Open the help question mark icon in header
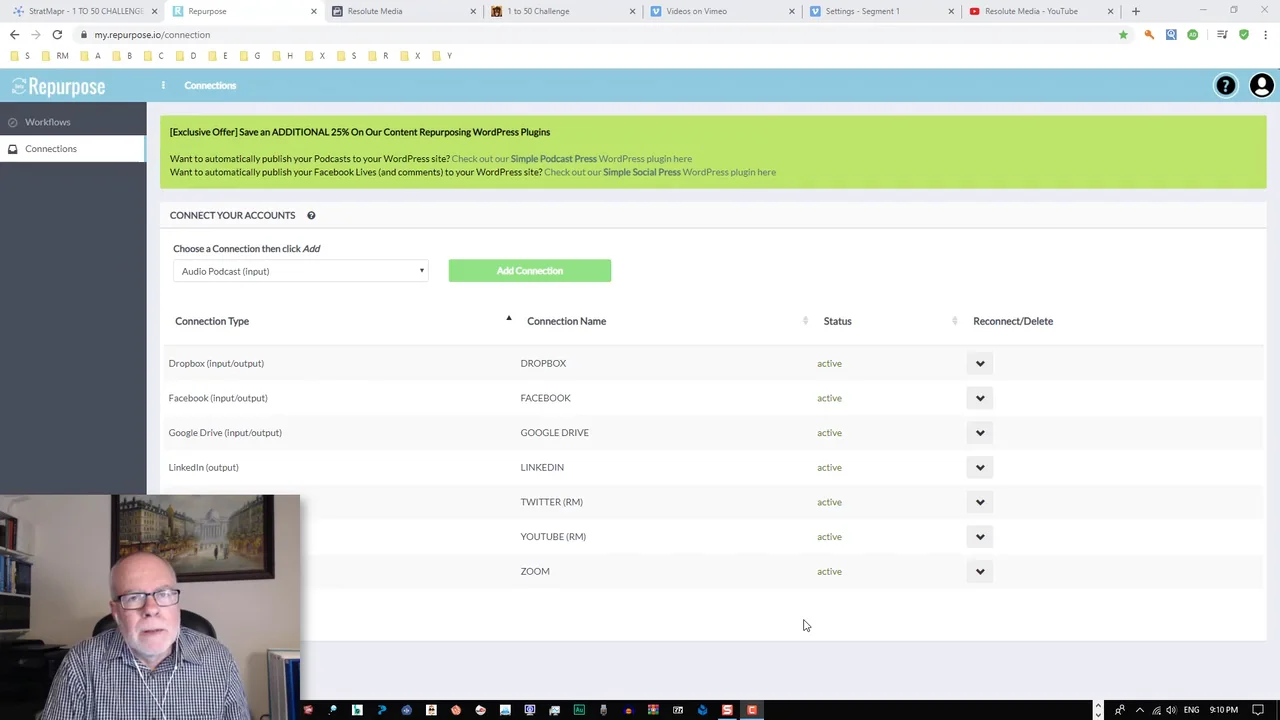 (x=1225, y=86)
